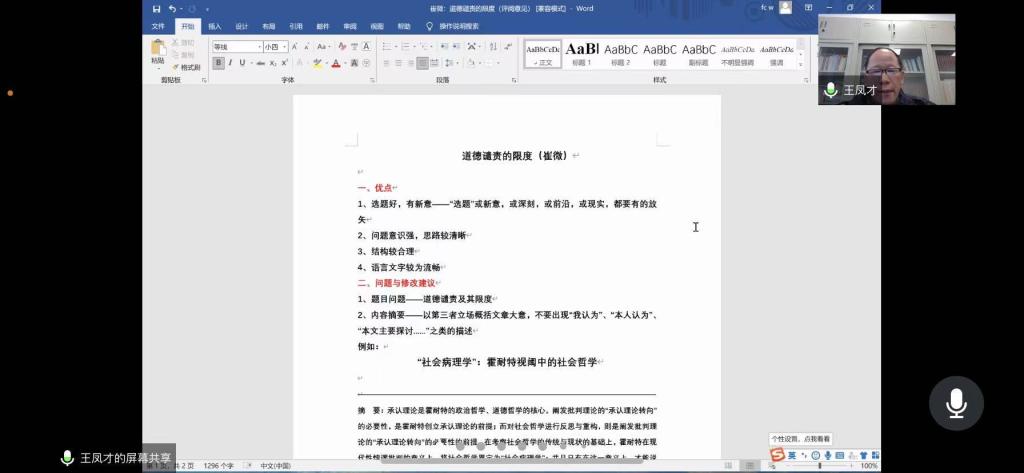Viewport: 1024px width, 473px height.
Task: Apply superscript formatting (X²)
Action: coord(285,63)
